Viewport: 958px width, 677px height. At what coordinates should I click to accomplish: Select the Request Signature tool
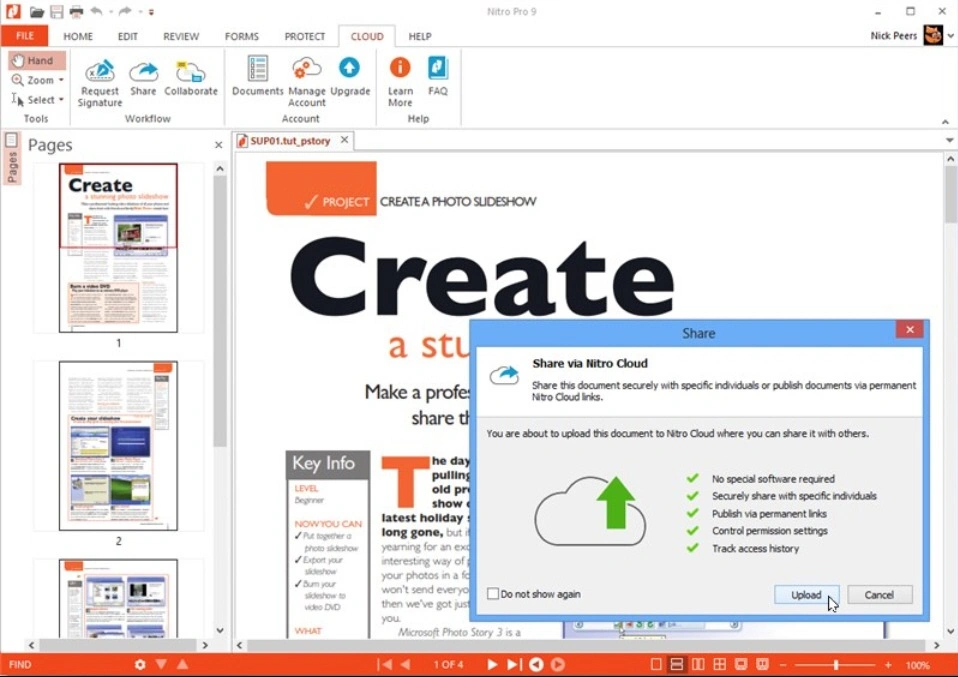click(99, 80)
